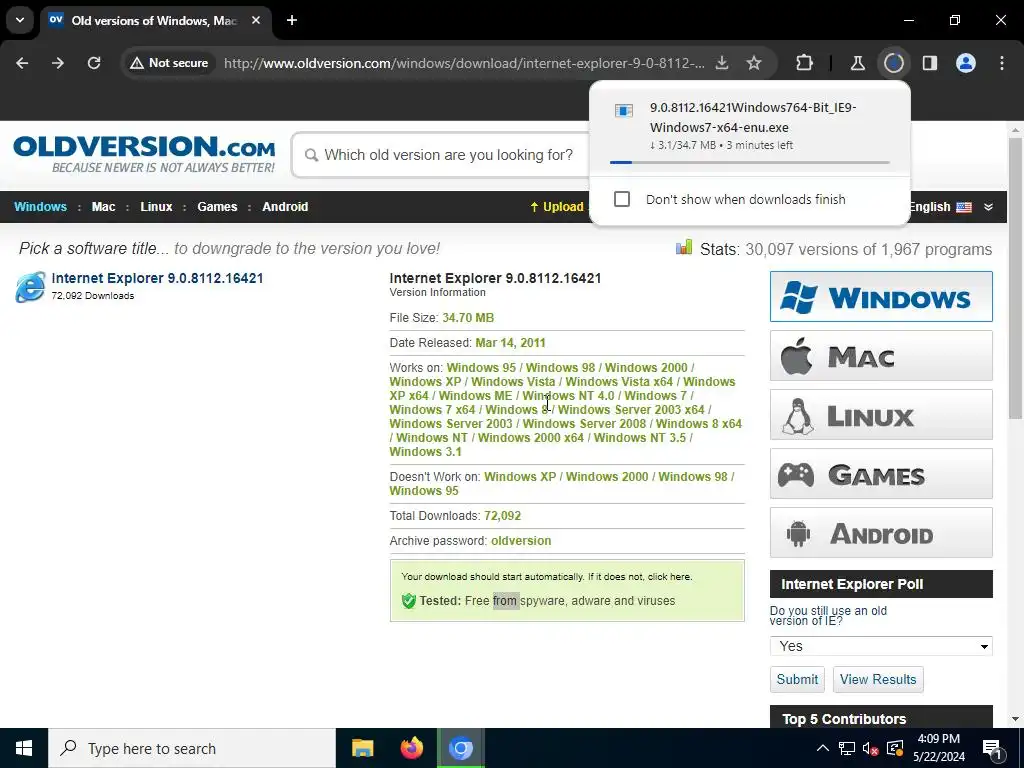Submit the Internet Explorer poll

pos(797,679)
